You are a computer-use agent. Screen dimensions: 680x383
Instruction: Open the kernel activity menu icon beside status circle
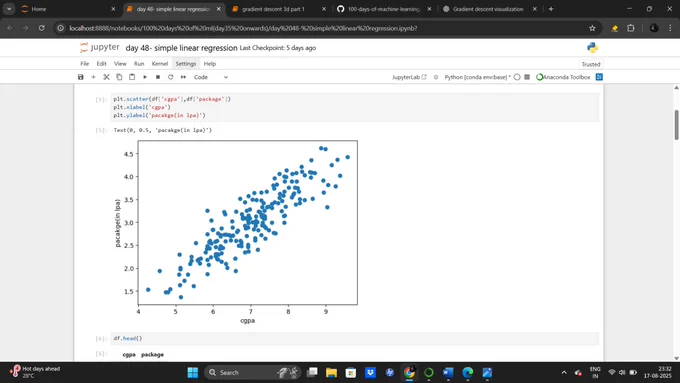click(x=527, y=77)
